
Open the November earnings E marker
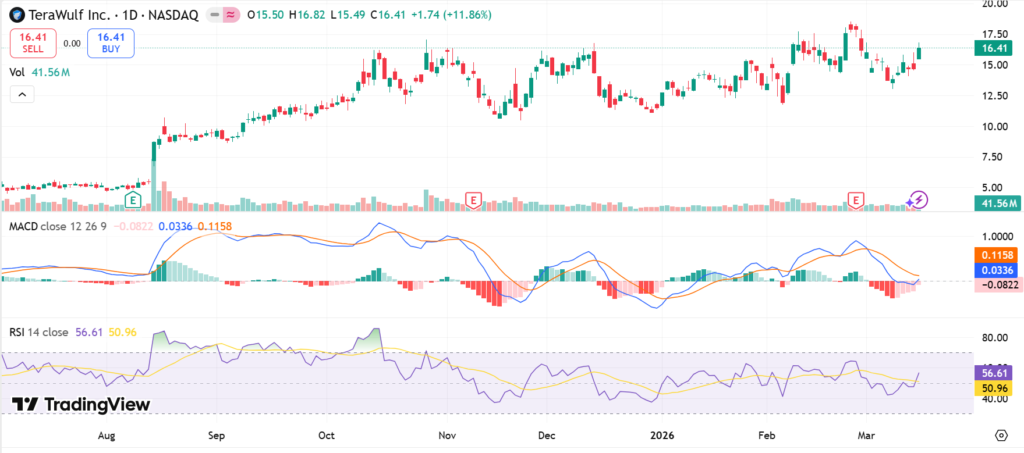pyautogui.click(x=472, y=201)
